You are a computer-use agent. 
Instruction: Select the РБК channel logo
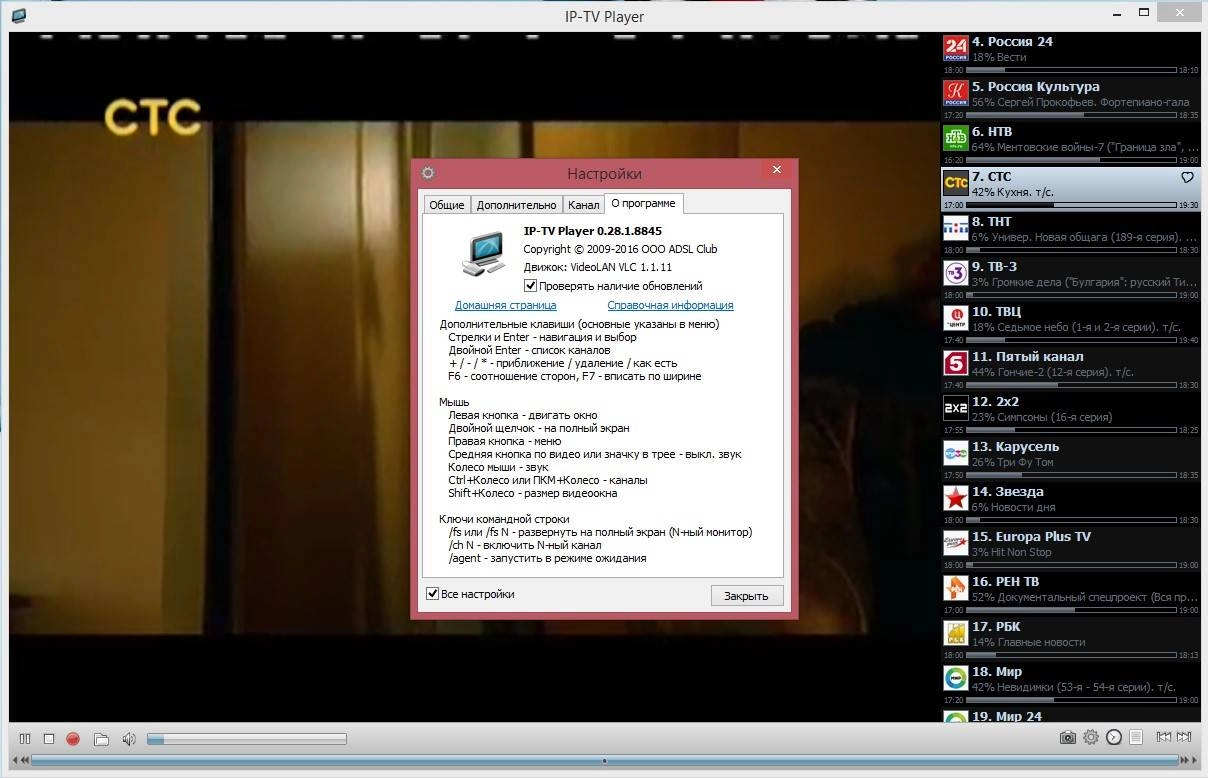956,633
